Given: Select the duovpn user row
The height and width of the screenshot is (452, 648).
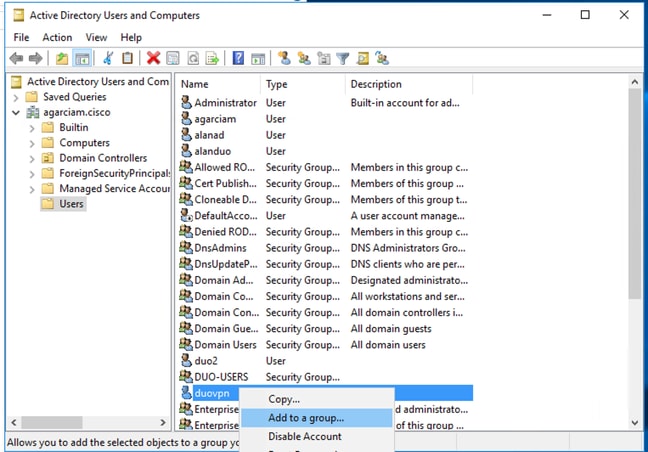Looking at the screenshot, I should (326, 393).
